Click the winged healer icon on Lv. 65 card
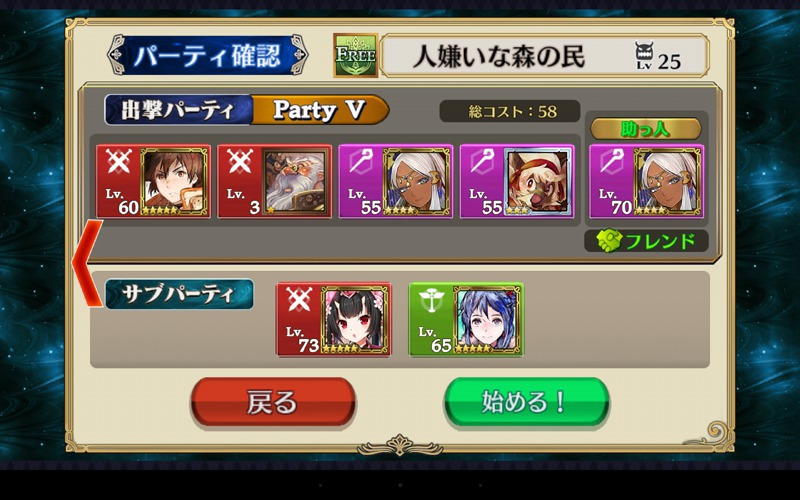The width and height of the screenshot is (800, 500). pos(432,301)
